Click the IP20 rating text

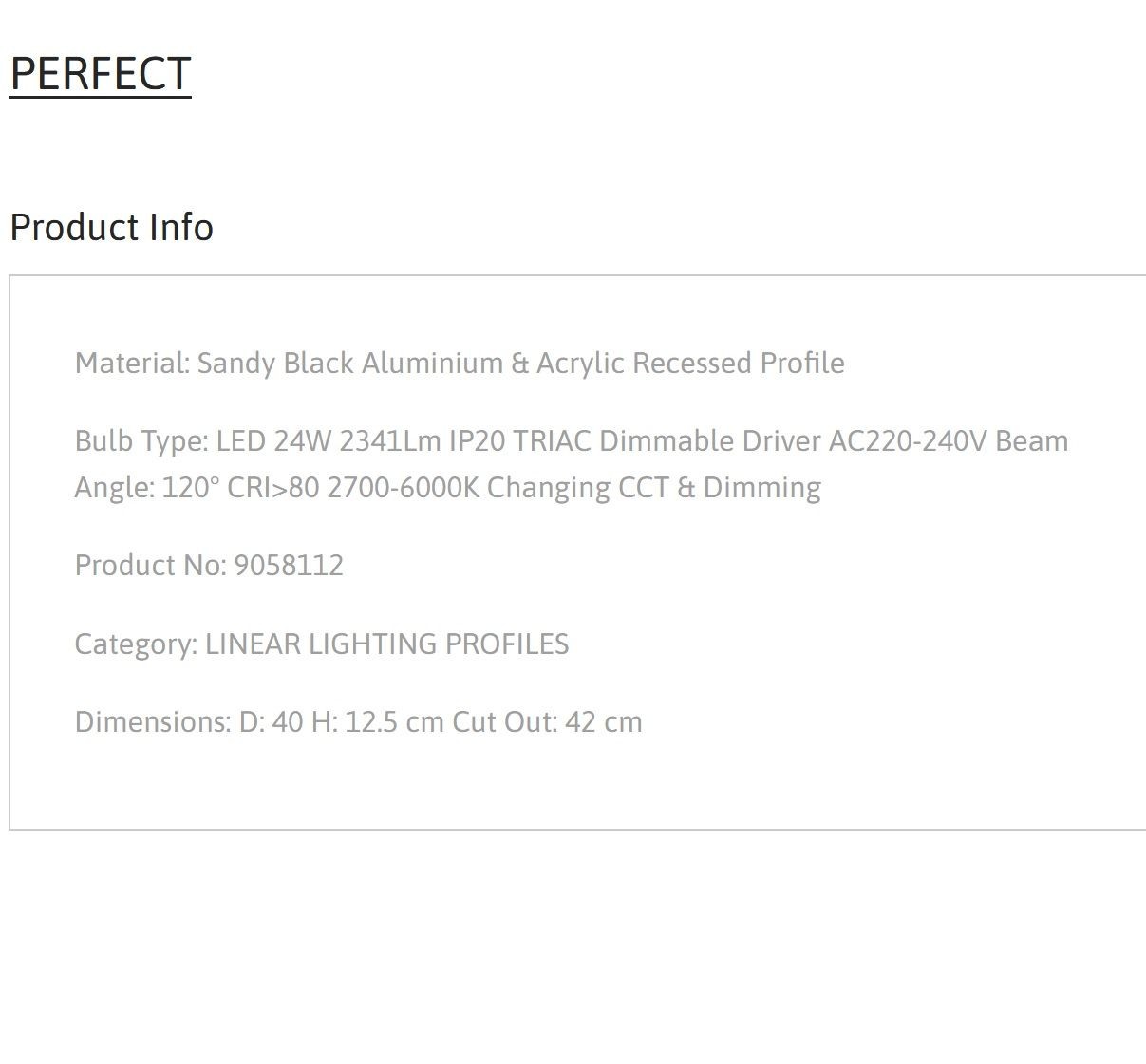coord(478,441)
